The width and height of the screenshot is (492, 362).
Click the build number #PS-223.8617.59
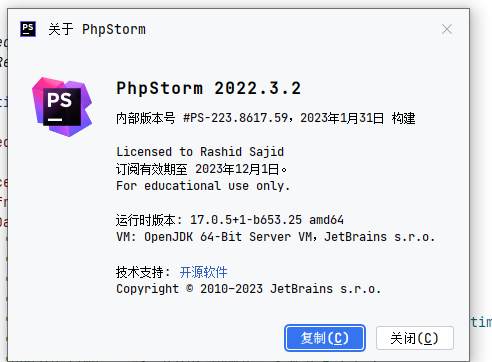click(235, 118)
